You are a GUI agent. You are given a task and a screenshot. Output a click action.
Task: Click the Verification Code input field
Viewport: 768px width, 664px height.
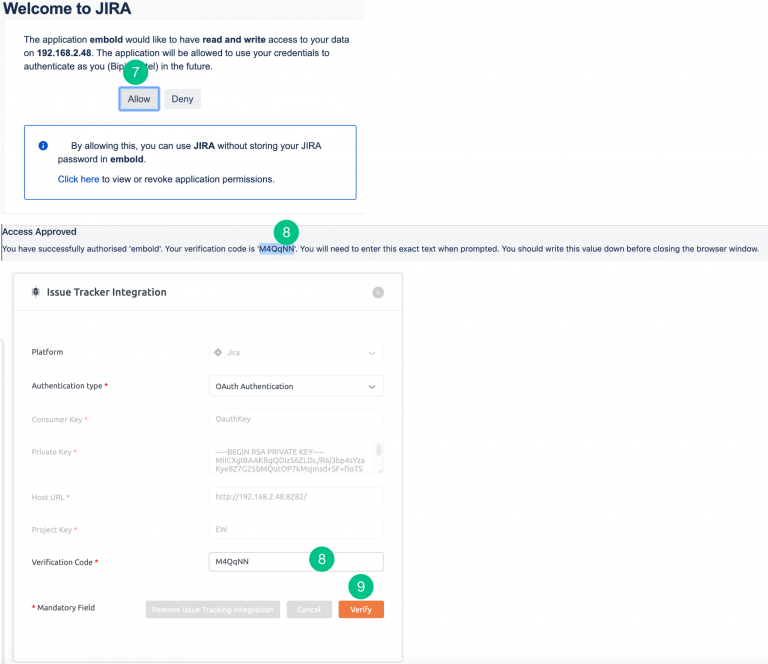coord(296,562)
